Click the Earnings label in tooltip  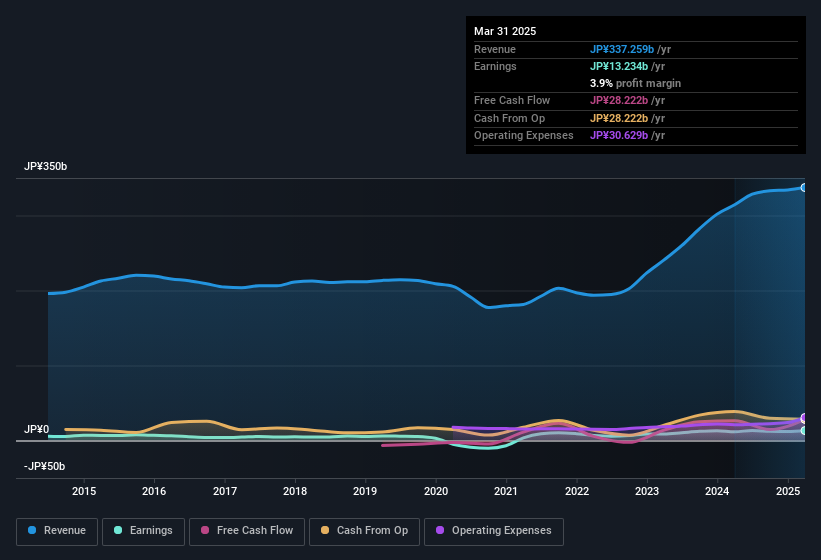[495, 66]
